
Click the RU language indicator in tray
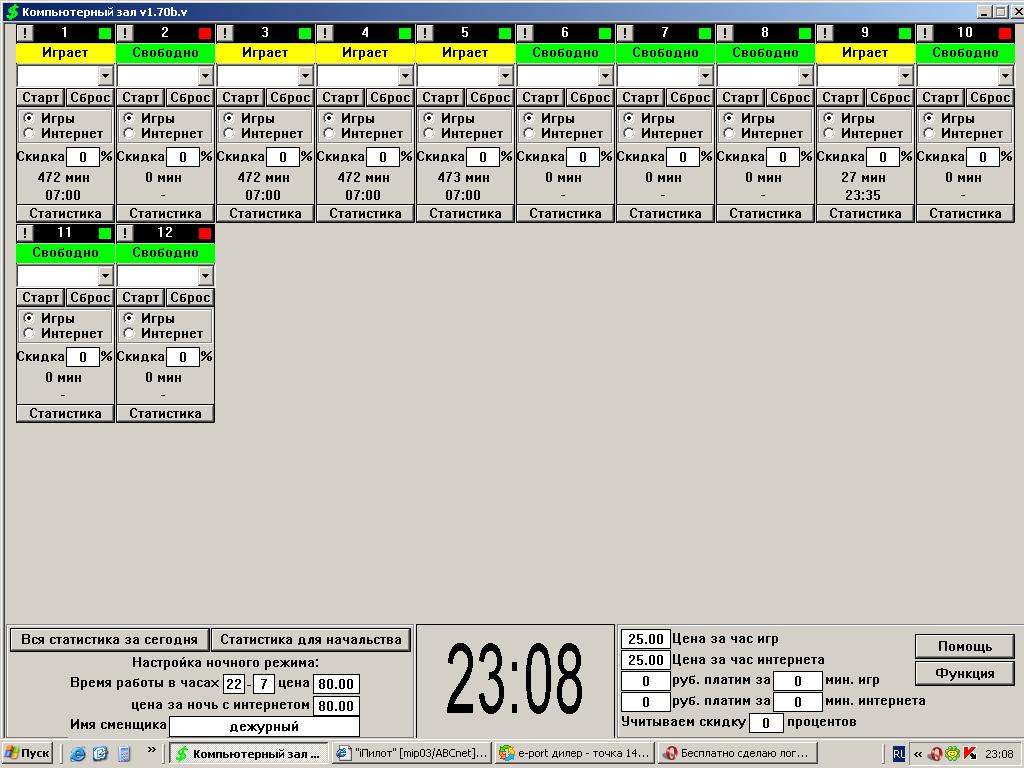(x=898, y=753)
